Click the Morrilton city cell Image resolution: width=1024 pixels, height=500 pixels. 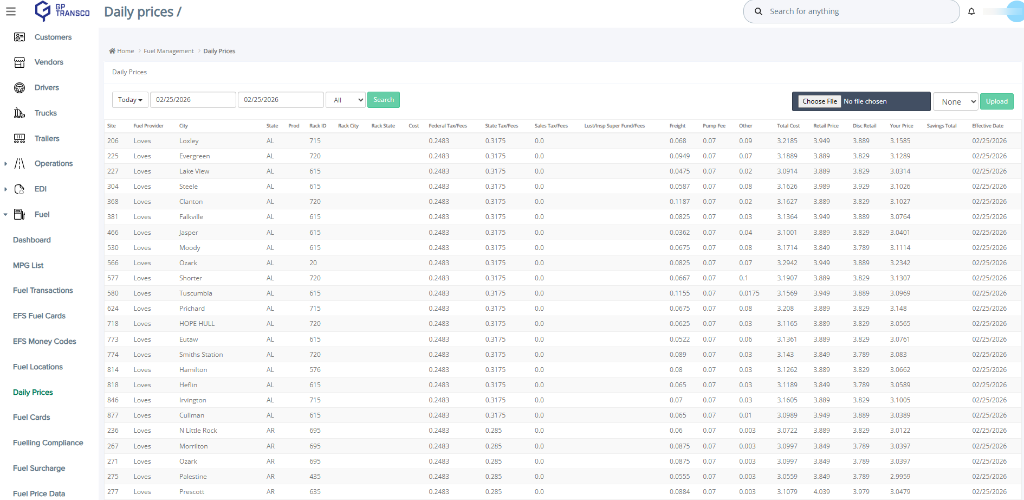point(193,446)
